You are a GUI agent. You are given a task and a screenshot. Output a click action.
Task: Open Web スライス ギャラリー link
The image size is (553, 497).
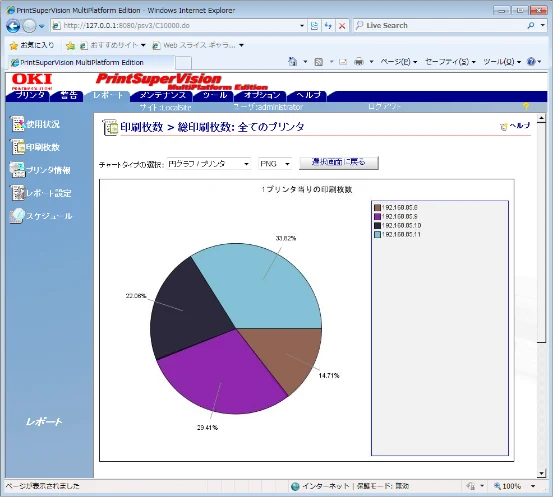click(x=198, y=45)
